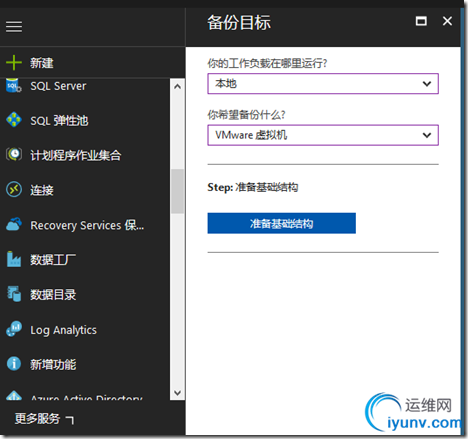The height and width of the screenshot is (439, 468).
Task: Click the 数据目录 catalog icon
Action: point(14,294)
